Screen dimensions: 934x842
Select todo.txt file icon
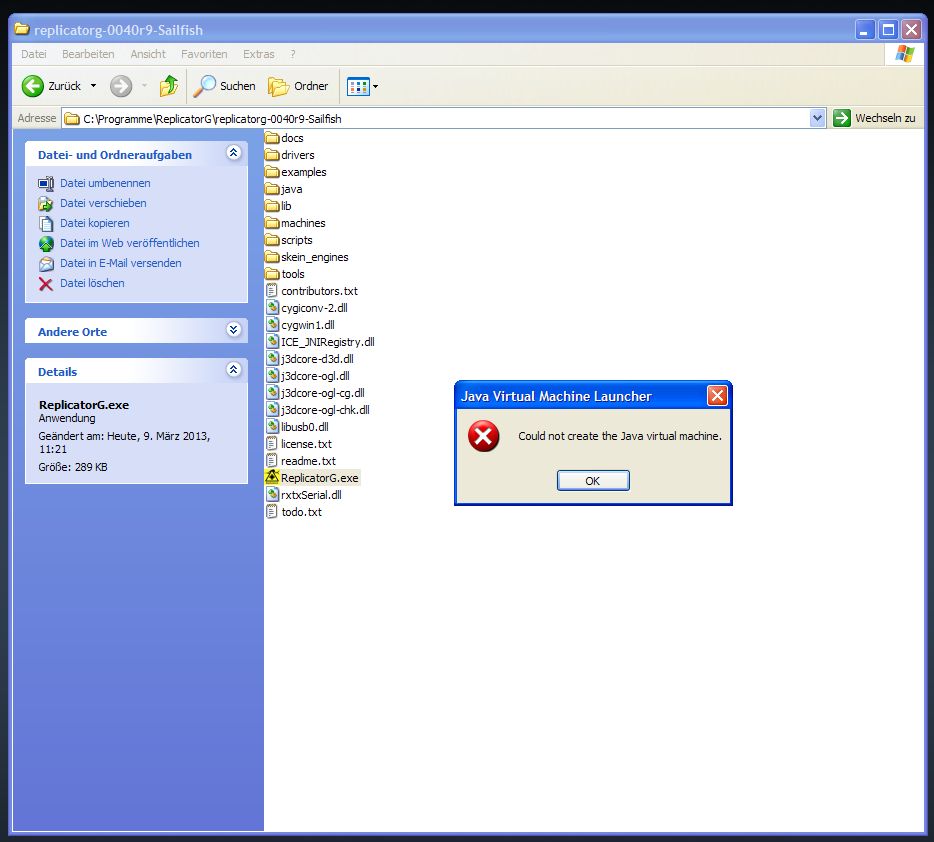tap(272, 512)
